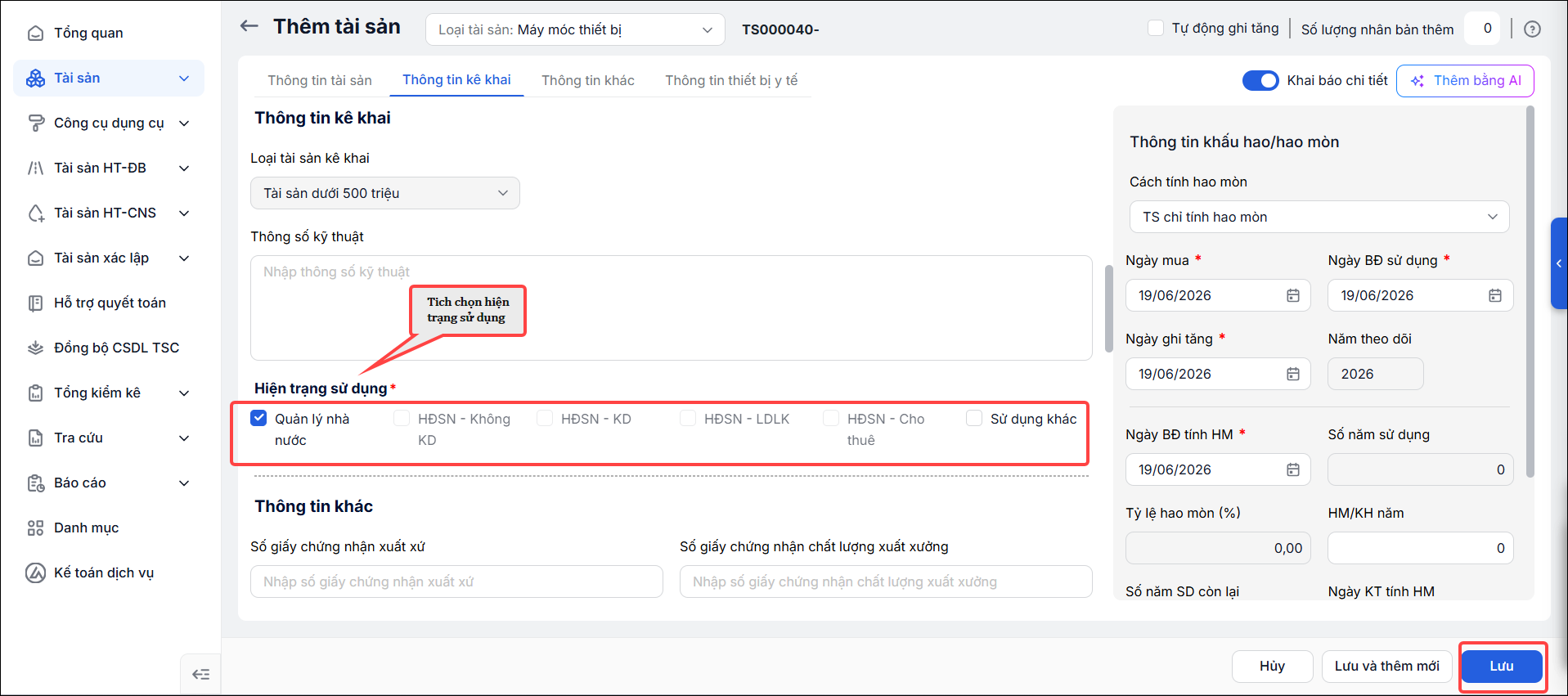
Task: Open the Danh mục menu item
Action: point(109,528)
